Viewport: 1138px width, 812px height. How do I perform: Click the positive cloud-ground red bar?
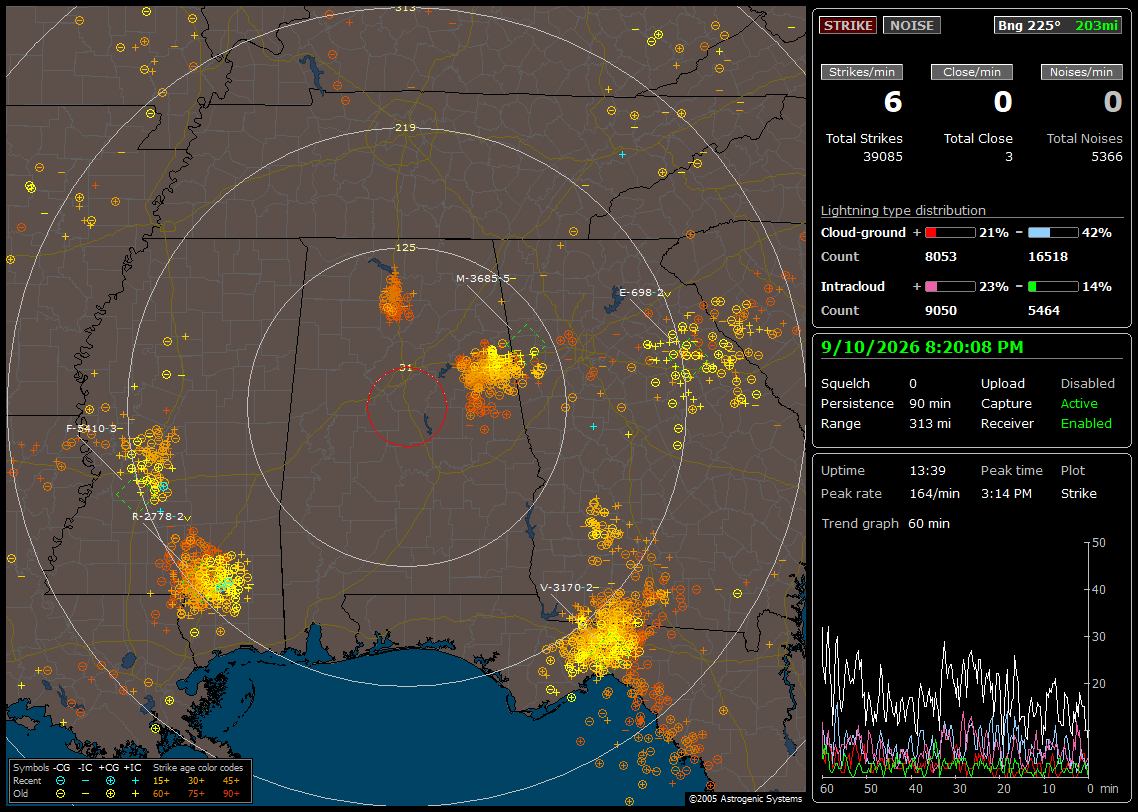pyautogui.click(x=950, y=233)
